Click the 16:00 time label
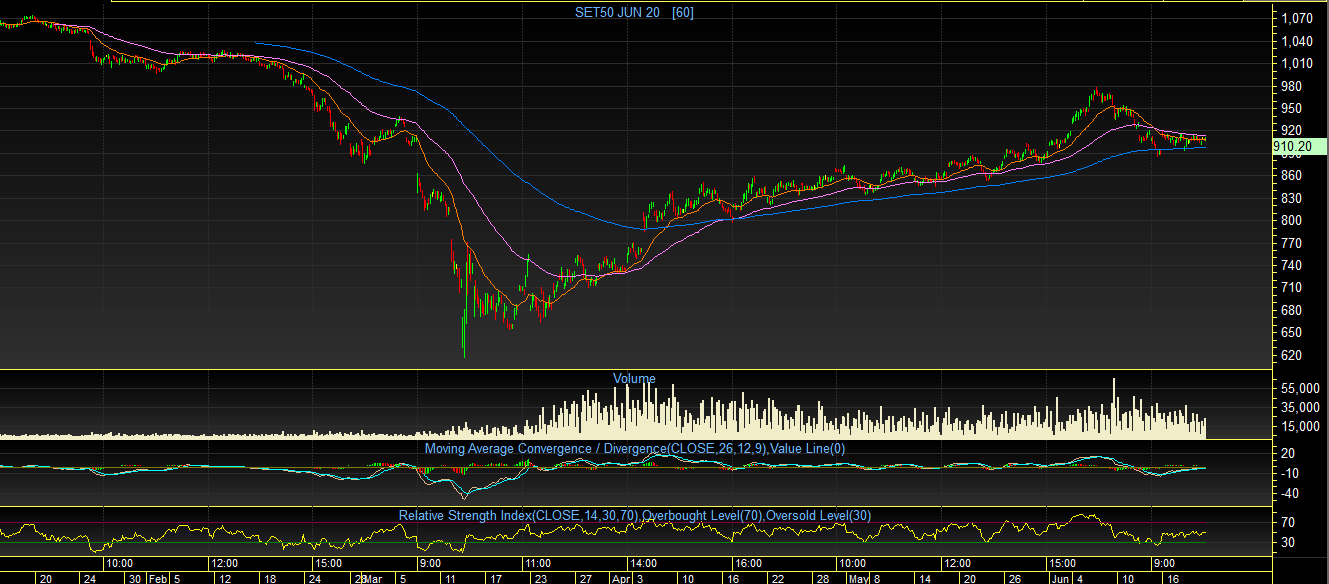 747,562
